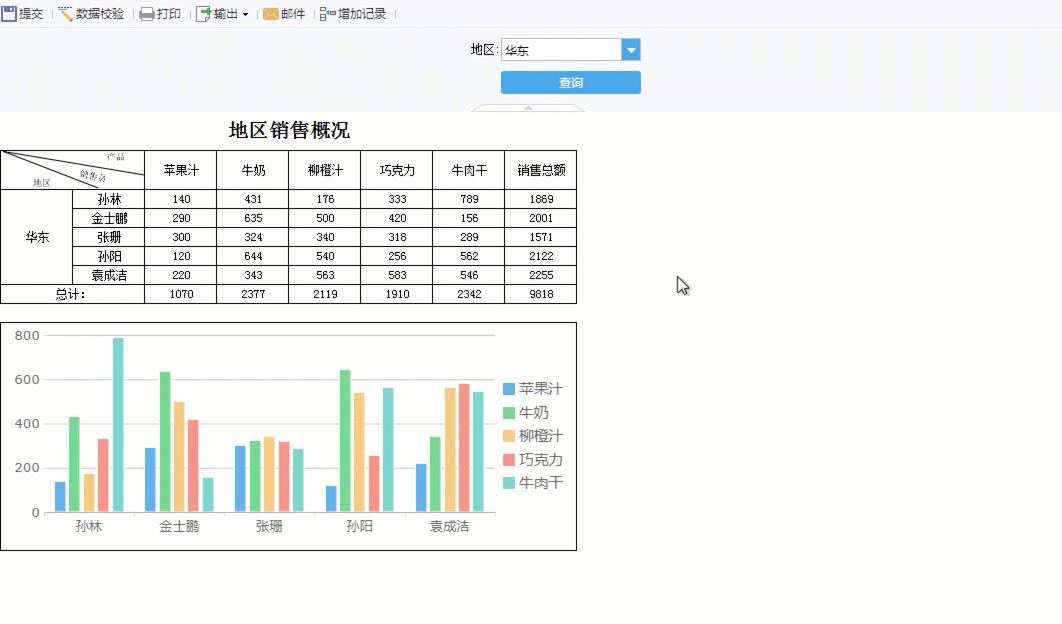The height and width of the screenshot is (624, 1062).
Task: Click the 提交 submit save icon
Action: coord(9,14)
